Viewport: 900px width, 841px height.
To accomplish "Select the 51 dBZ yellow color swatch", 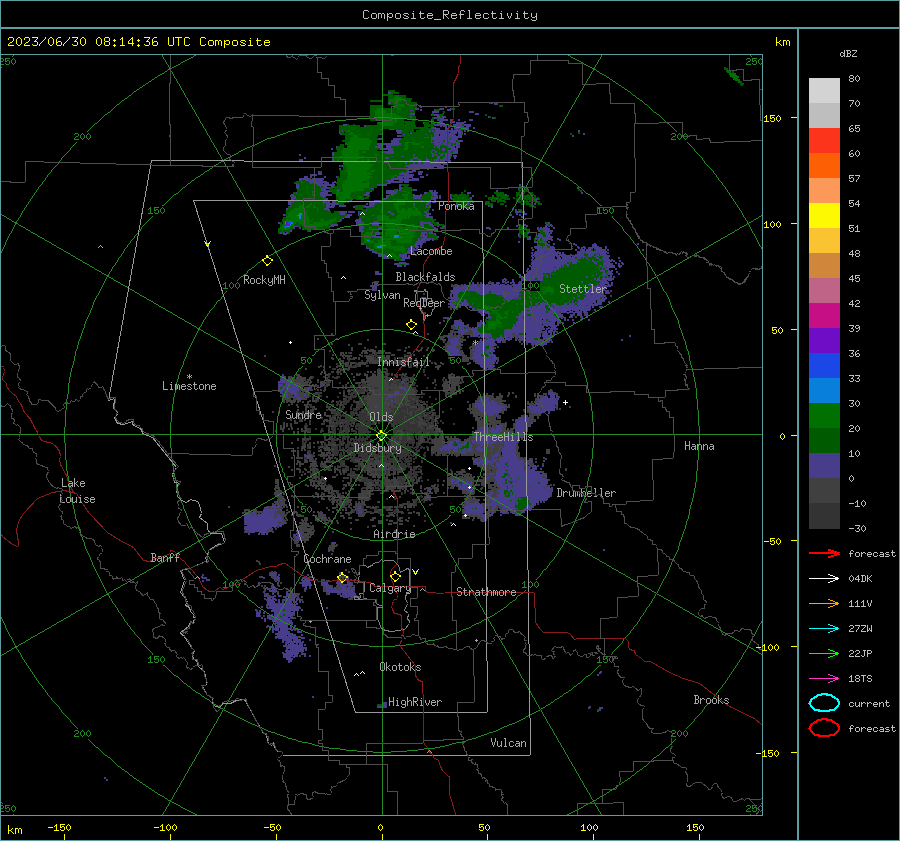I will point(824,215).
